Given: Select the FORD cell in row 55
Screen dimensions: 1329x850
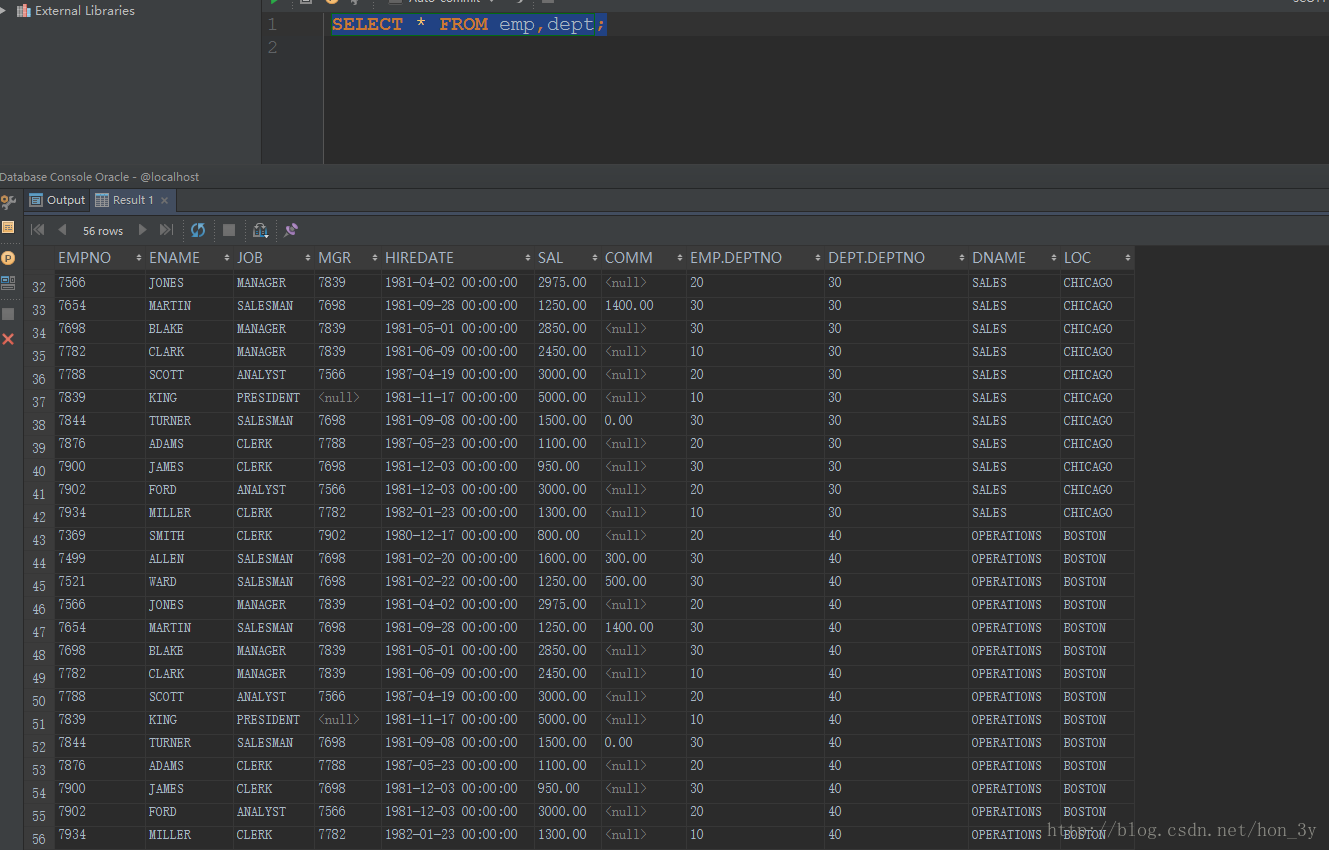Looking at the screenshot, I should click(x=163, y=812).
